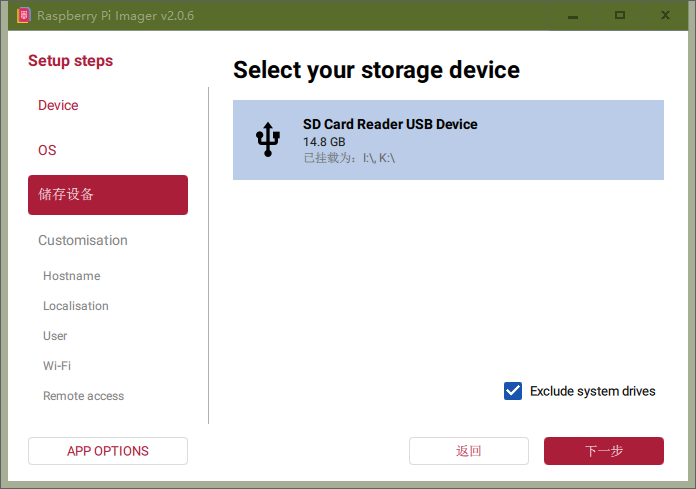This screenshot has width=696, height=489.
Task: Open the Customisation step
Action: click(83, 240)
